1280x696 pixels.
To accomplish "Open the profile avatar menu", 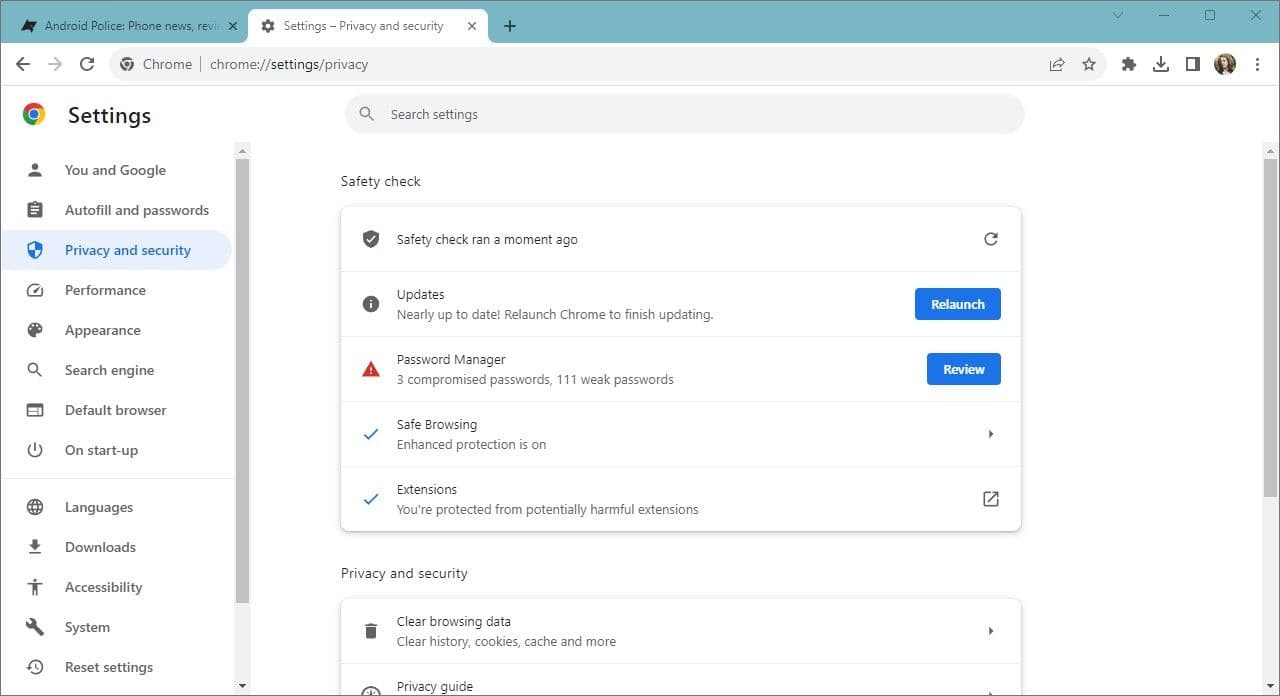I will (x=1225, y=64).
